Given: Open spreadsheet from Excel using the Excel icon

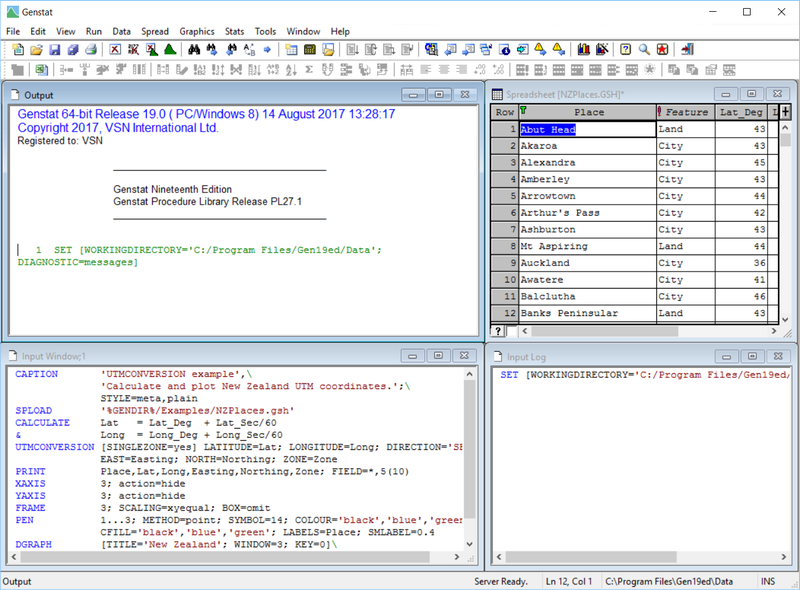Looking at the screenshot, I should 40,70.
